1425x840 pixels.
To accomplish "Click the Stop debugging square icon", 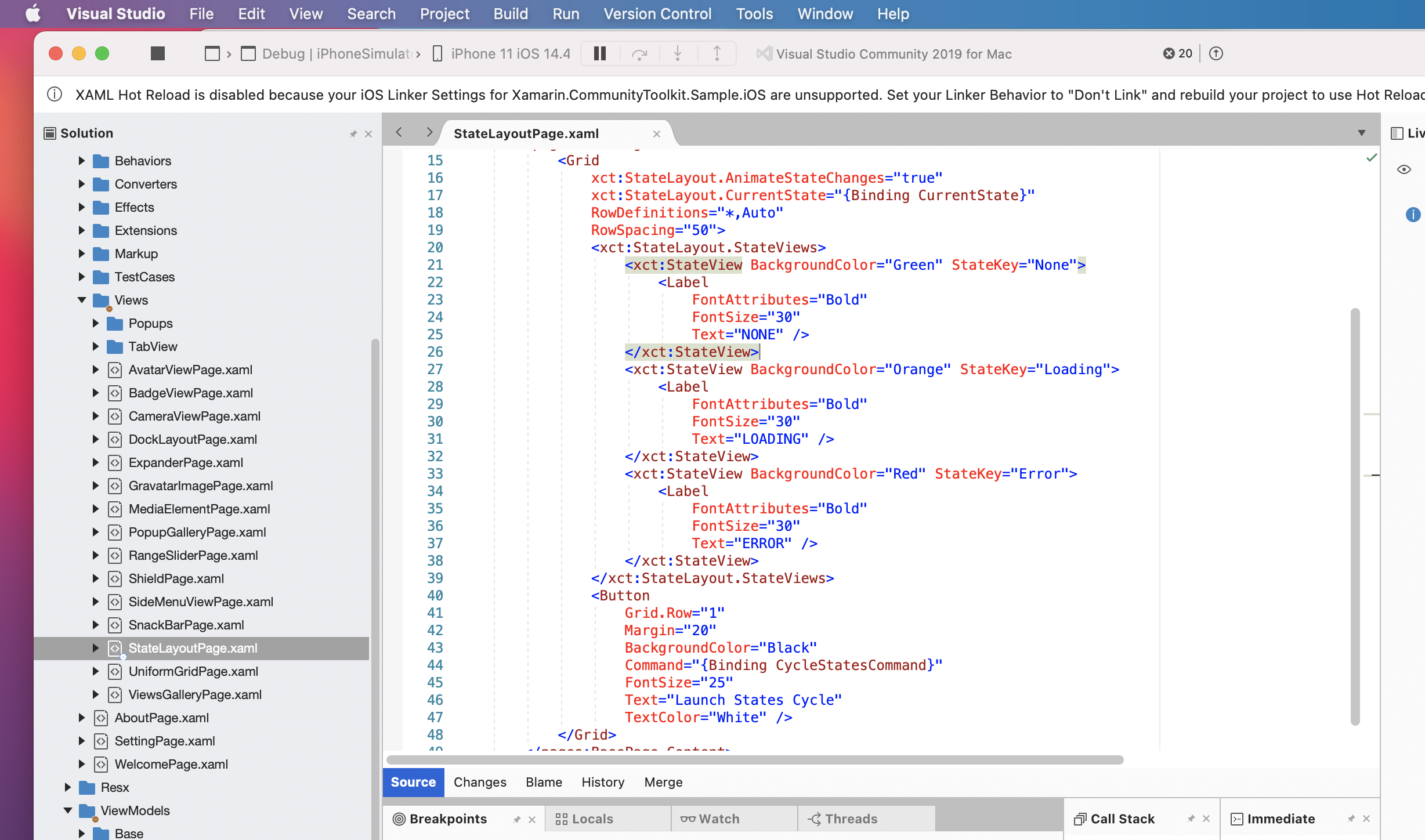I will 157,53.
